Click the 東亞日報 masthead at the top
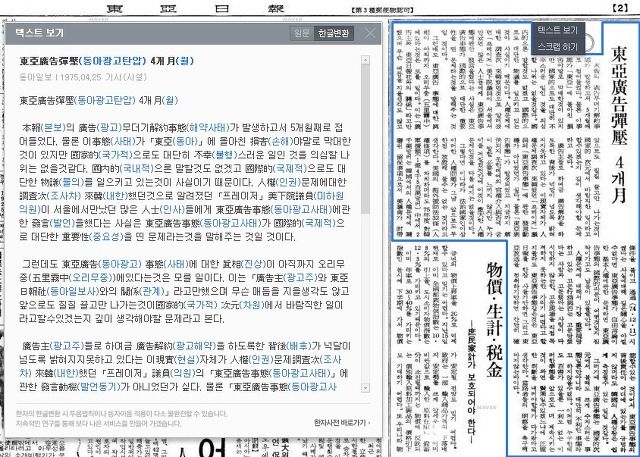 [x=195, y=9]
